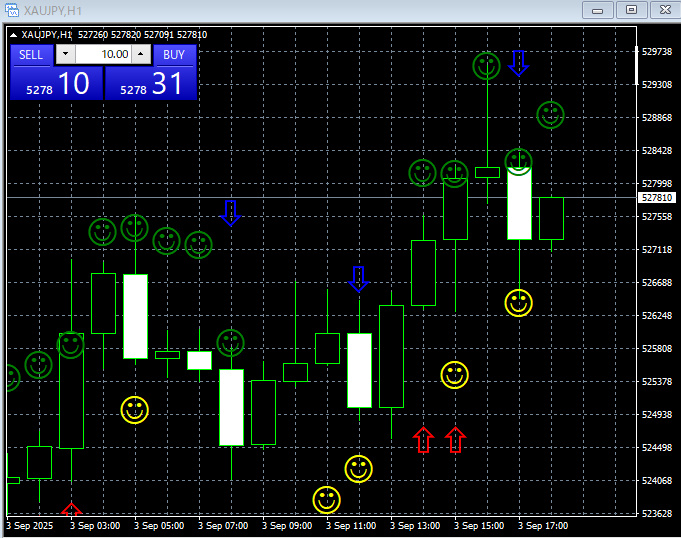681x538 pixels.
Task: Select yellow smiley lowest on chart near 523628
Action: click(327, 500)
